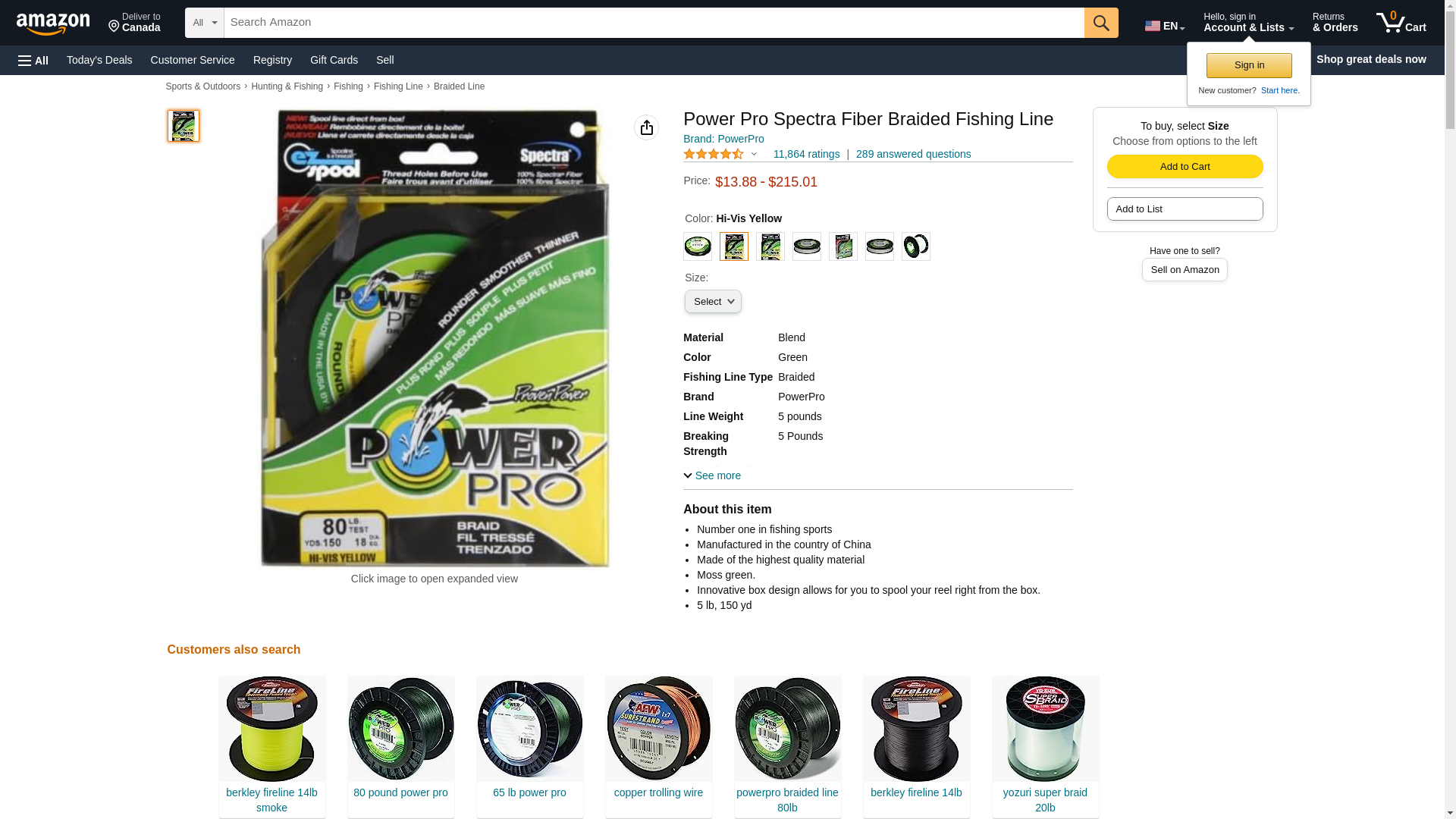The image size is (1456, 819).
Task: Expand See more product details
Action: click(712, 475)
